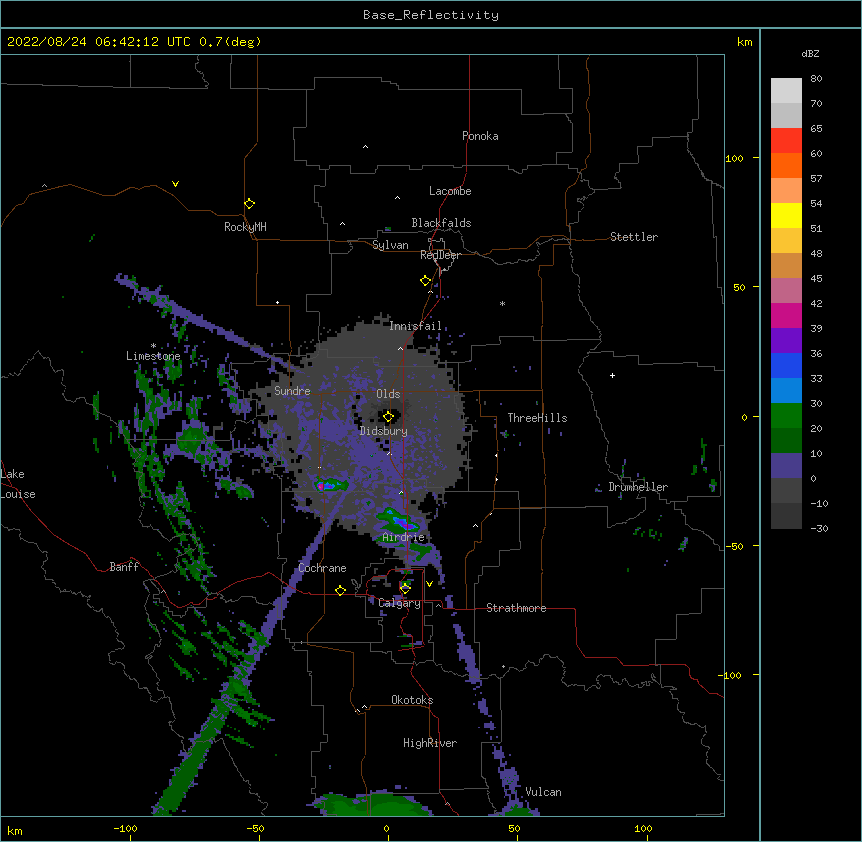The image size is (862, 842).
Task: Select the indigo 10 dBZ legend swatch
Action: 786,466
